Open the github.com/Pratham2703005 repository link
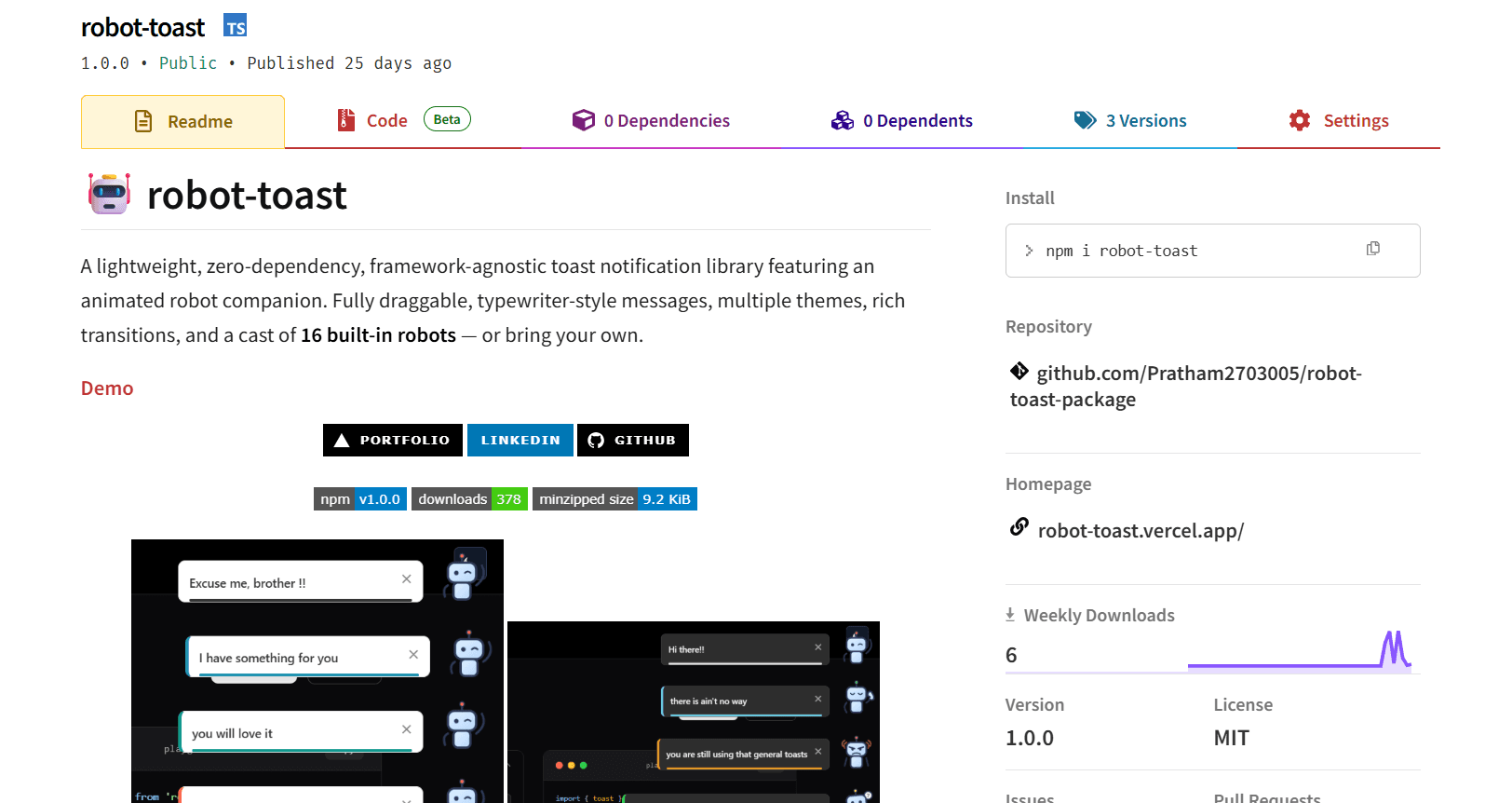1512x803 pixels. pyautogui.click(x=1186, y=387)
